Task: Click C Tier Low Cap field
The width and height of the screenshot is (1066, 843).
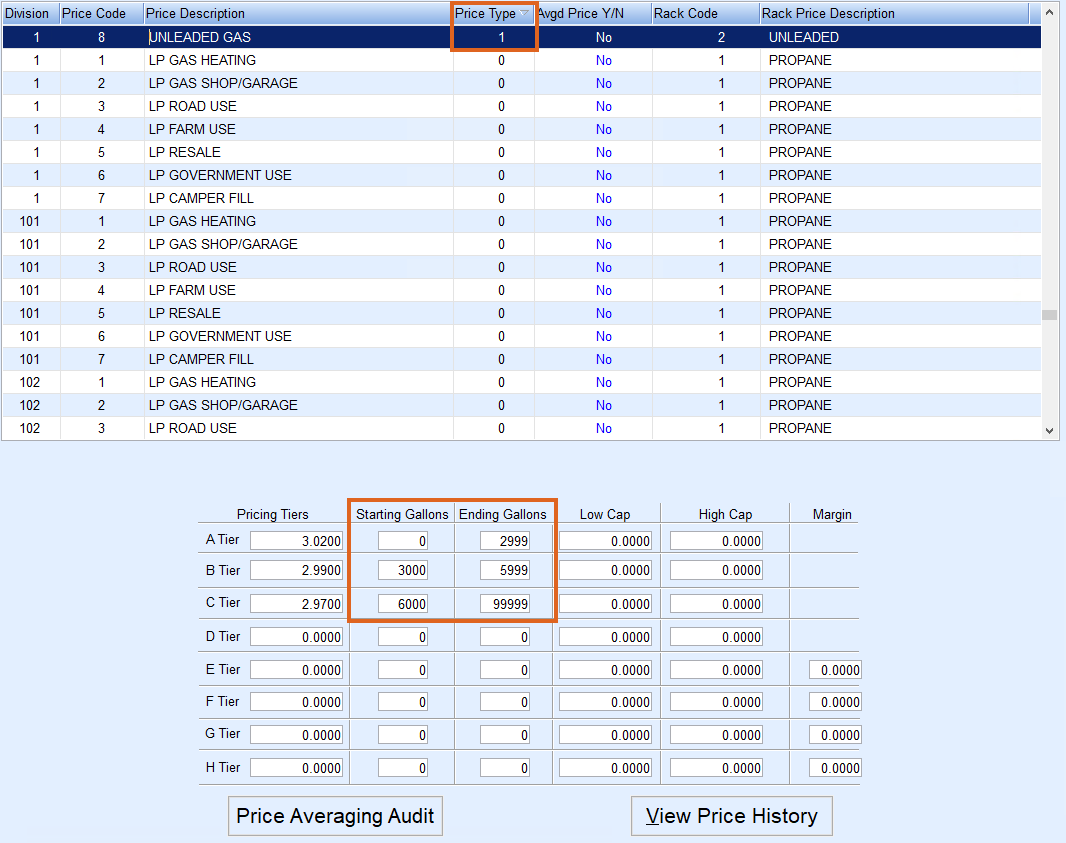Action: coord(605,603)
